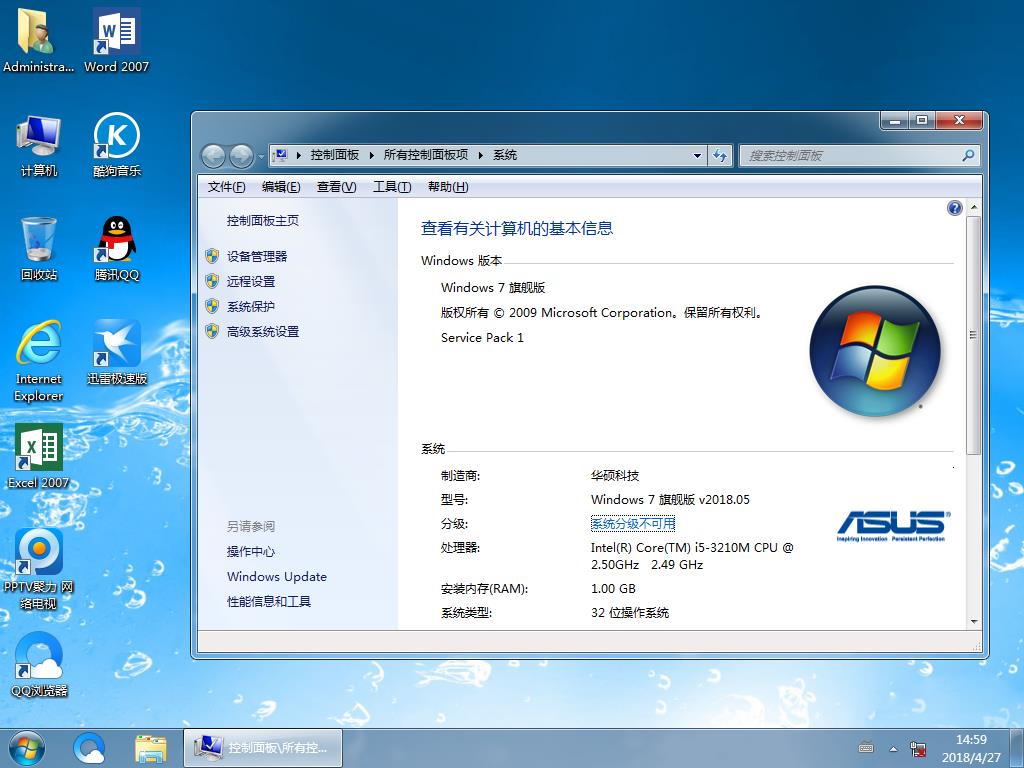The image size is (1024, 768).
Task: Open the address bar history dropdown
Action: pyautogui.click(x=697, y=155)
